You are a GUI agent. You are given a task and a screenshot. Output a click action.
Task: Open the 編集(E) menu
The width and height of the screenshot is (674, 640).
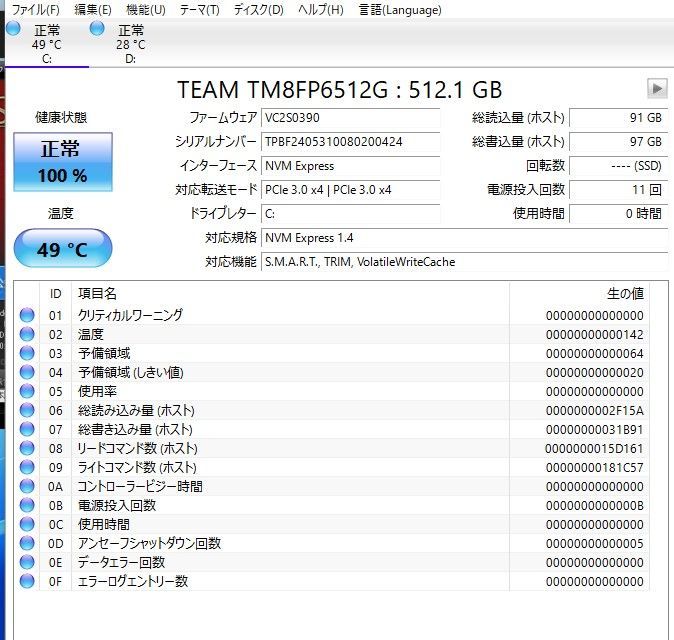point(93,9)
